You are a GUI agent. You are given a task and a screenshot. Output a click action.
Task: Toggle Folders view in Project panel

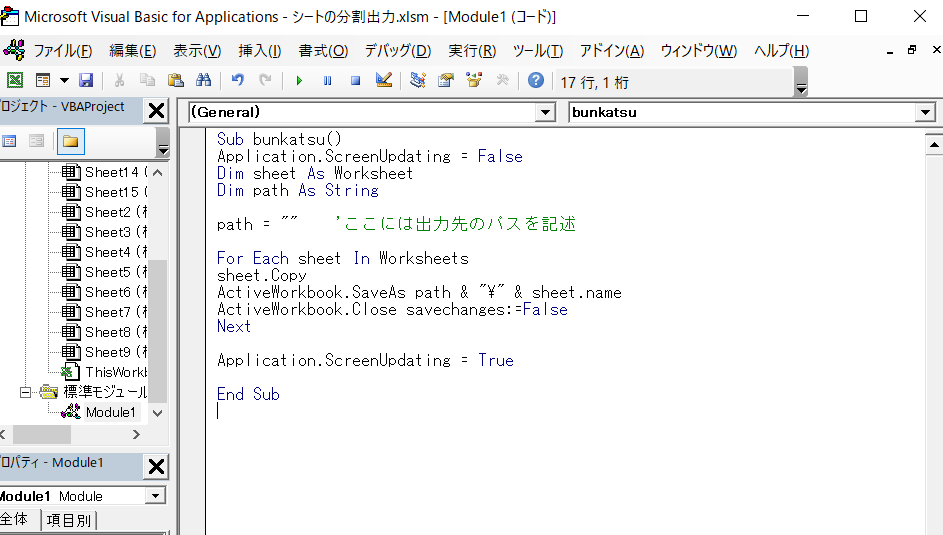(70, 141)
